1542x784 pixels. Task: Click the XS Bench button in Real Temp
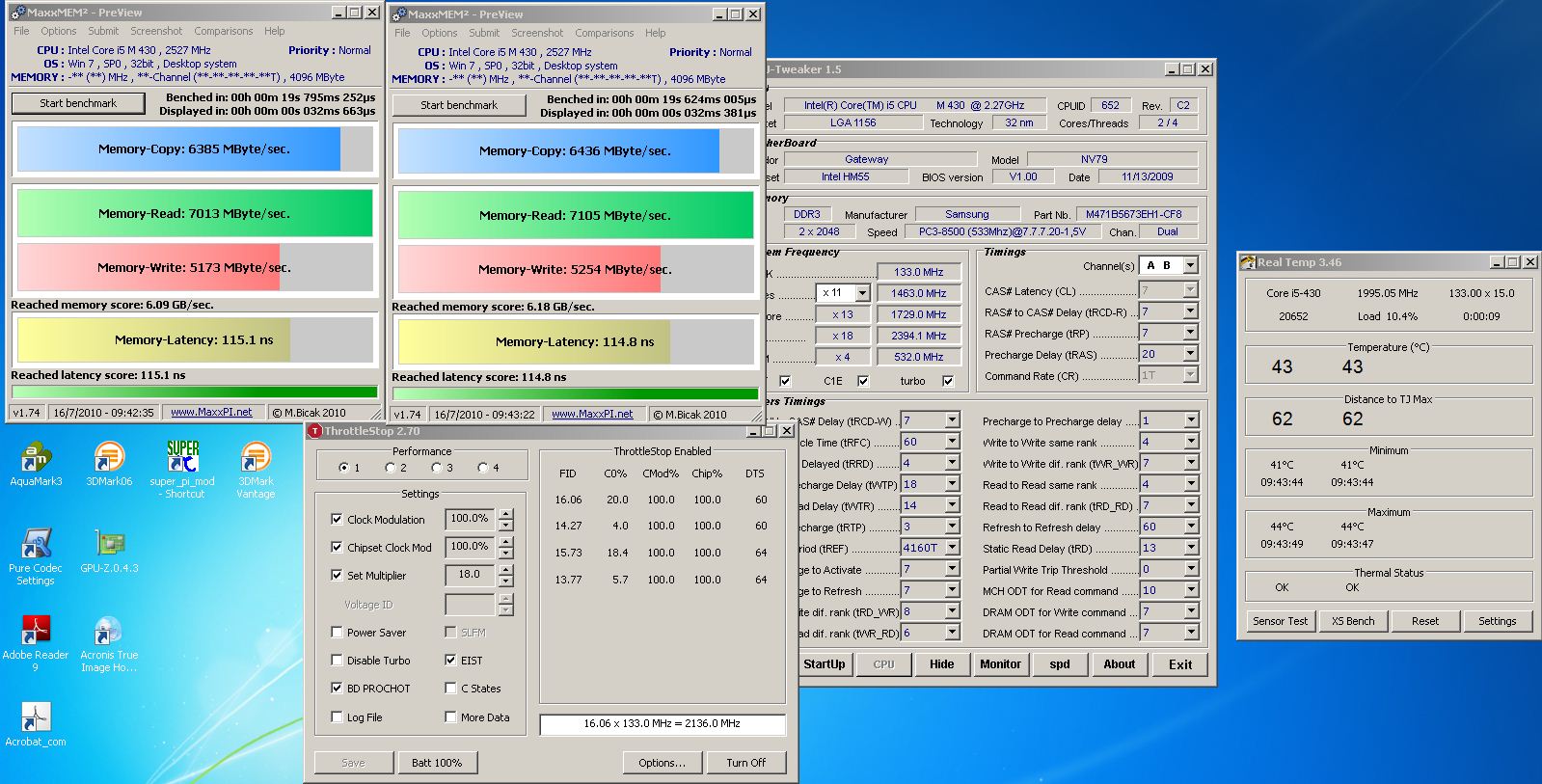tap(1353, 621)
